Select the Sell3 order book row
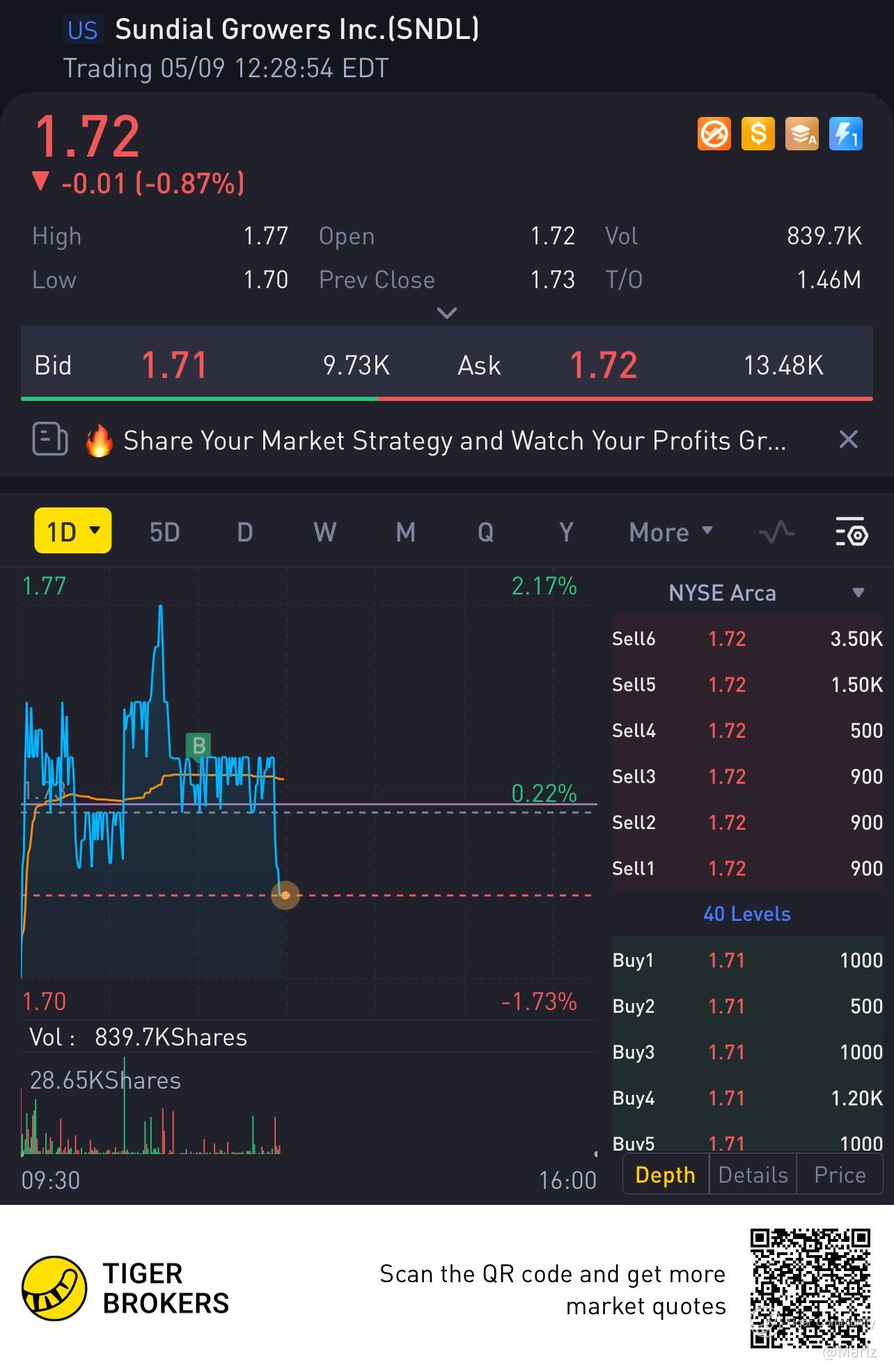 point(747,776)
